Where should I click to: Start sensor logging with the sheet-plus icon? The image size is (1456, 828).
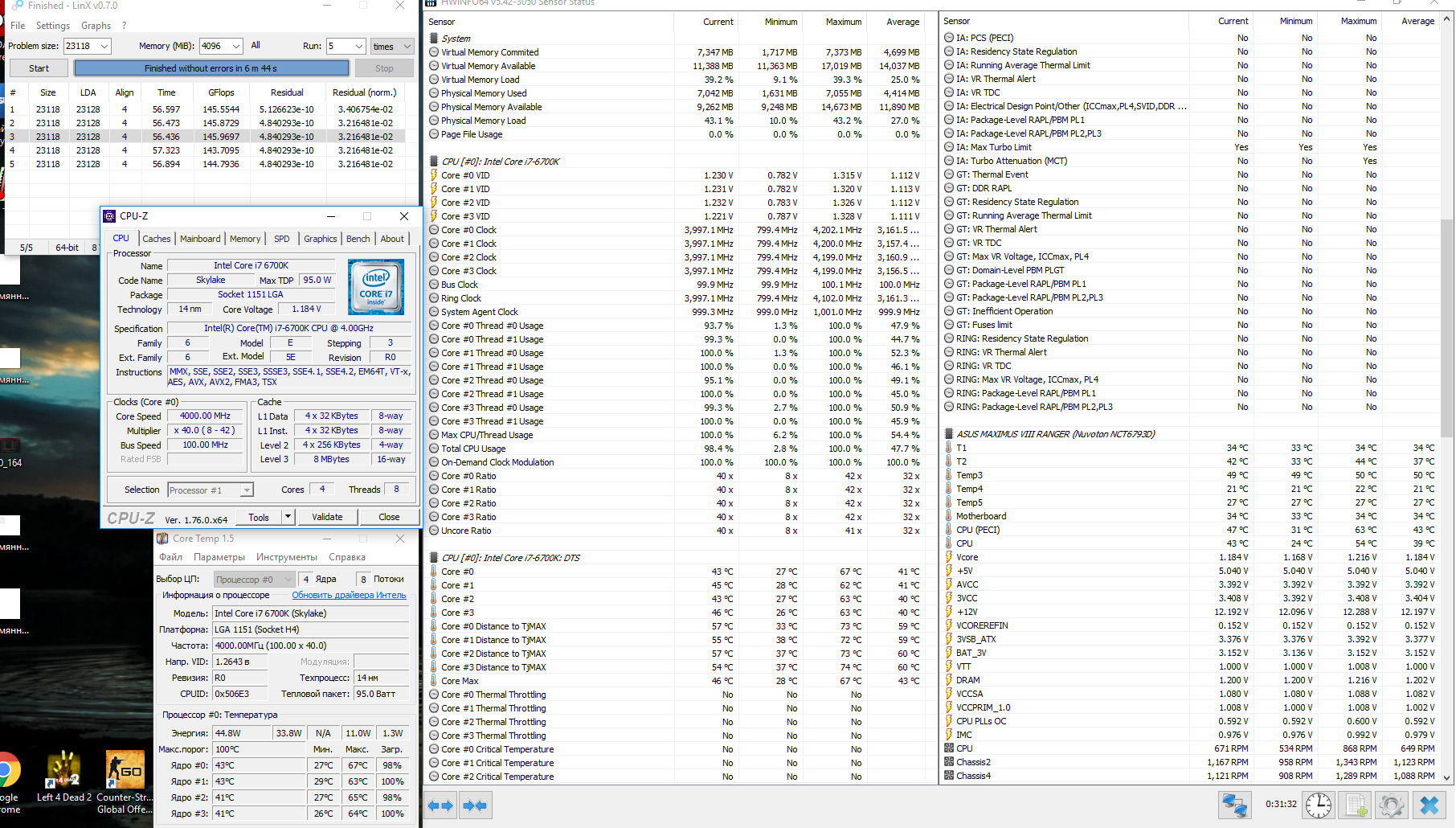tap(1356, 805)
